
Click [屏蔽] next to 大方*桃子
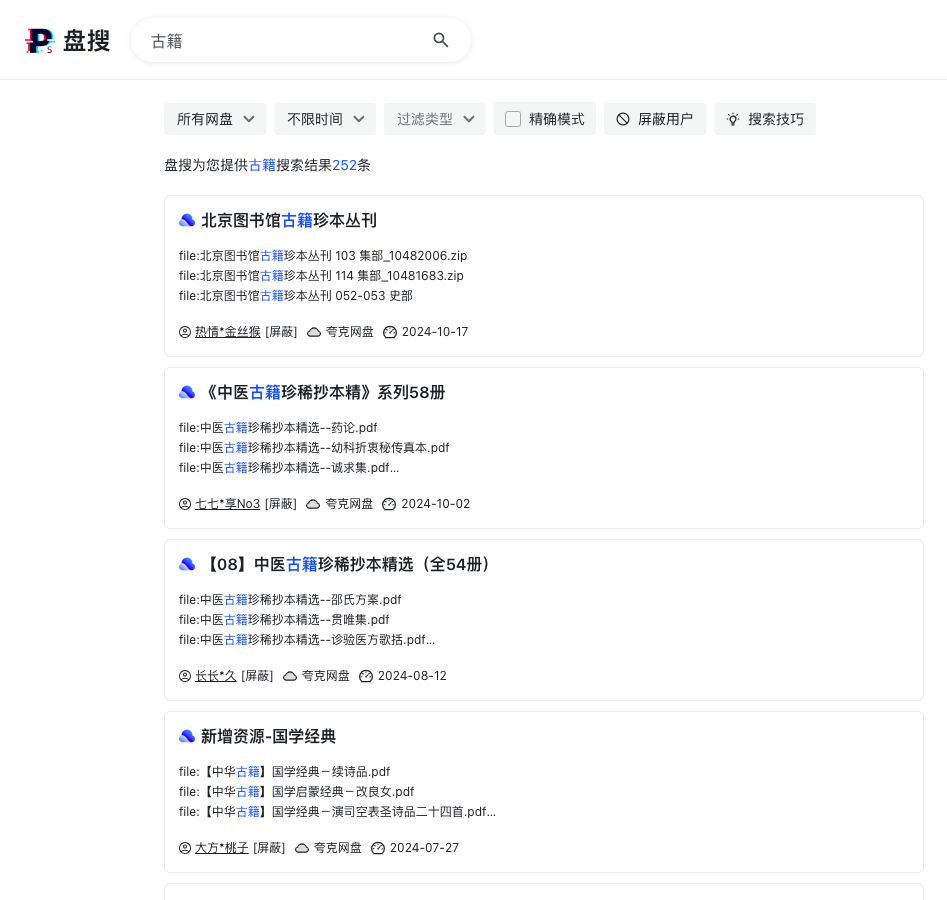coord(269,848)
